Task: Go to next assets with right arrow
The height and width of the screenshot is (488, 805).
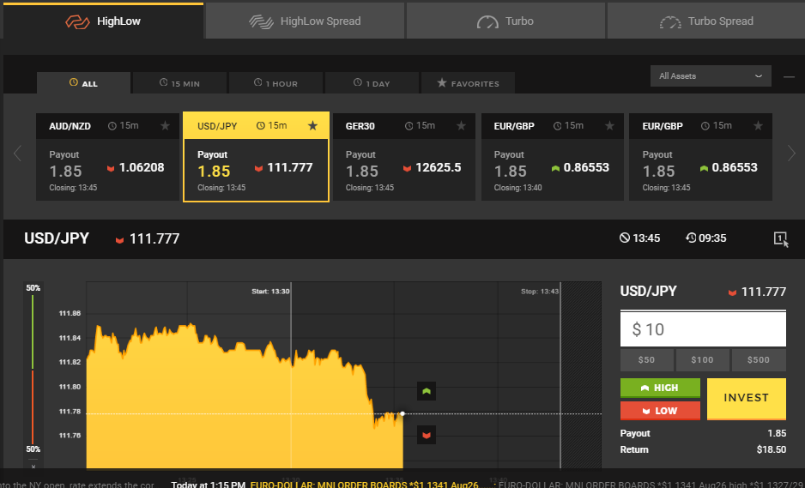Action: 791,153
